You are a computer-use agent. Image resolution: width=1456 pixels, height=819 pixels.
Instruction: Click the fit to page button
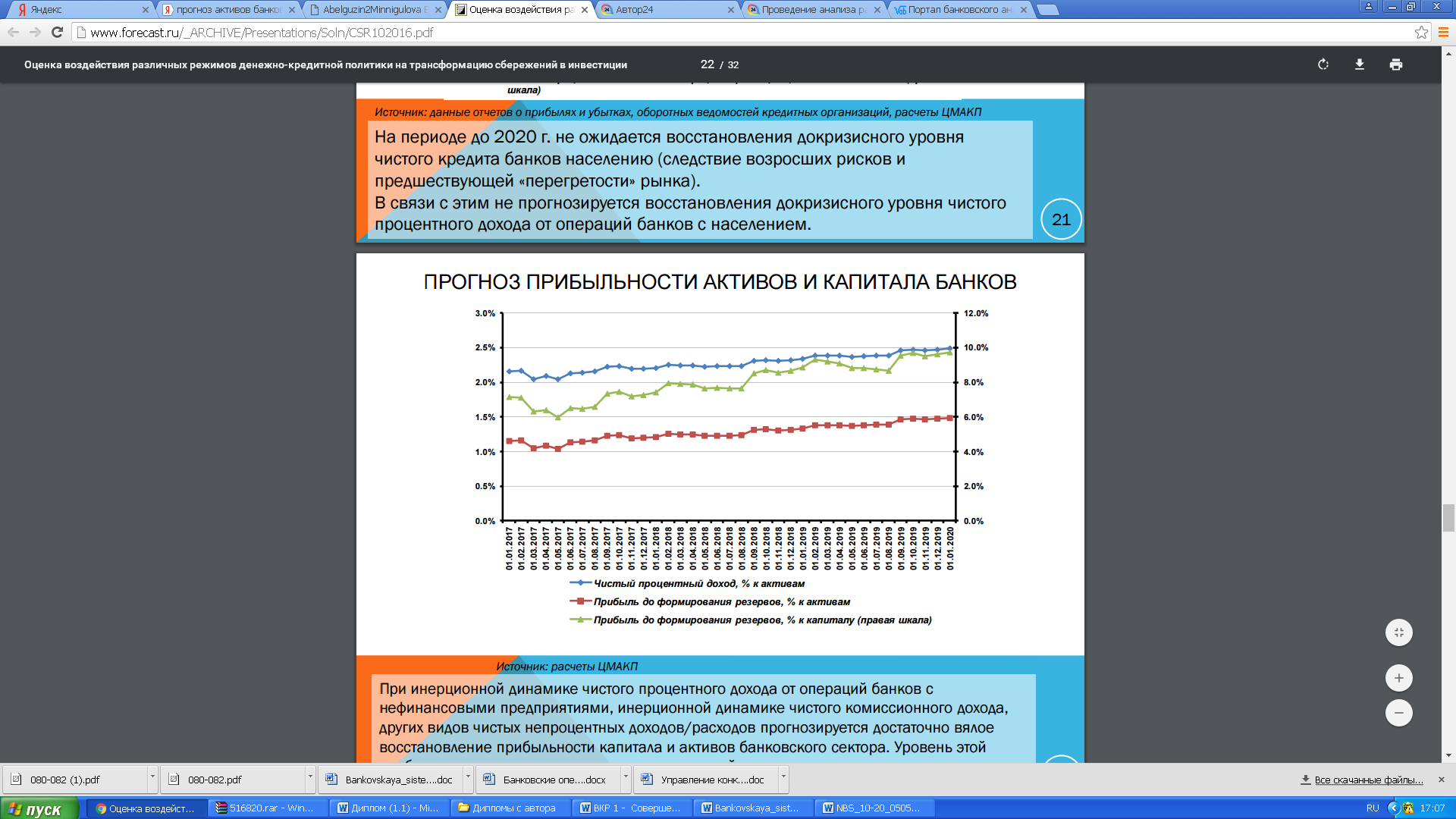tap(1399, 632)
